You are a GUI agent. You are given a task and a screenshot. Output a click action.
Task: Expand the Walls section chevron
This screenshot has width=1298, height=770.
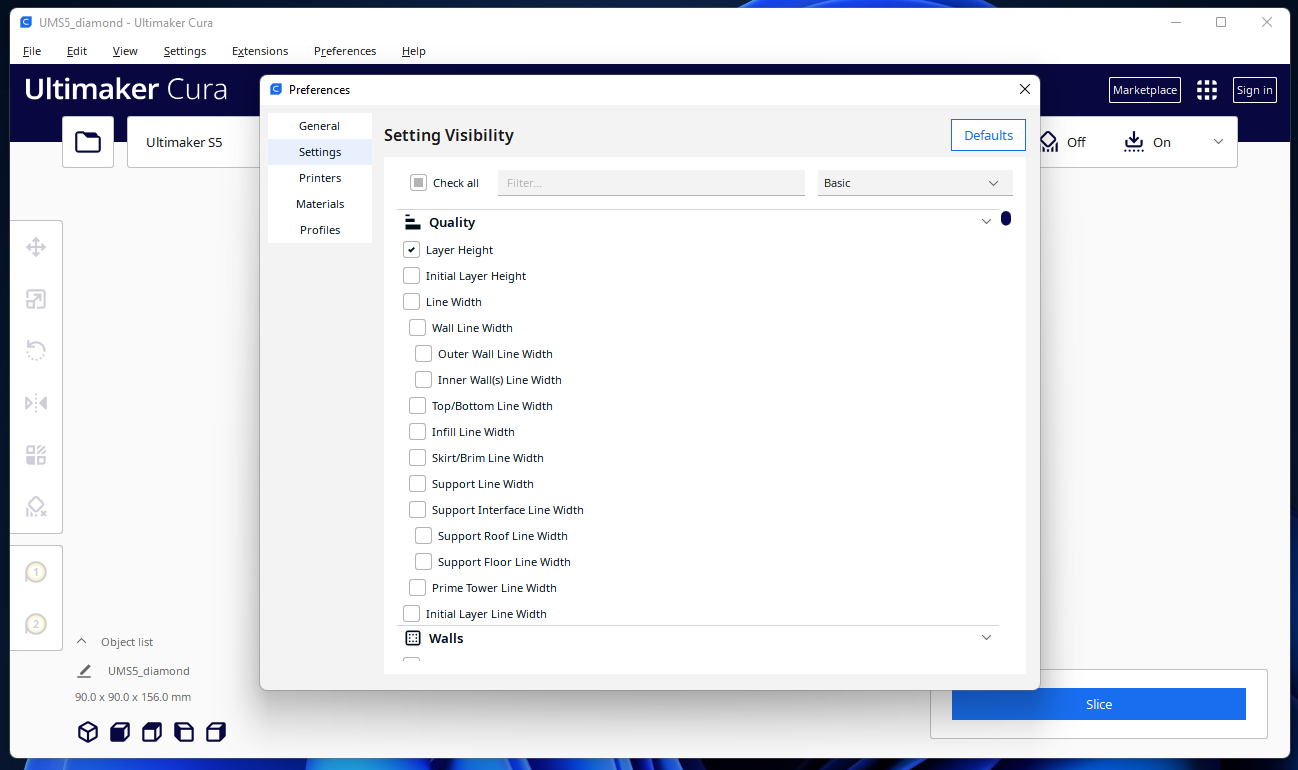click(986, 638)
